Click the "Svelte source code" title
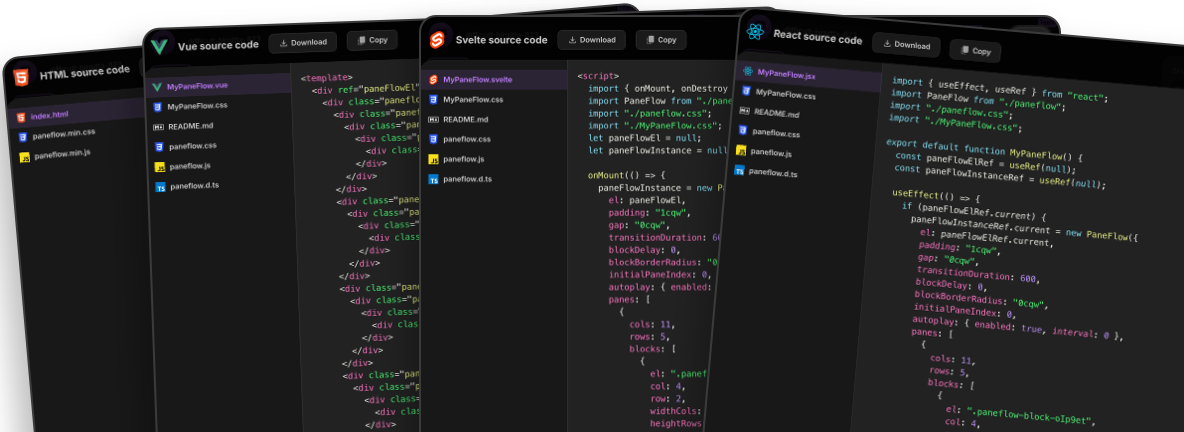 [x=501, y=40]
